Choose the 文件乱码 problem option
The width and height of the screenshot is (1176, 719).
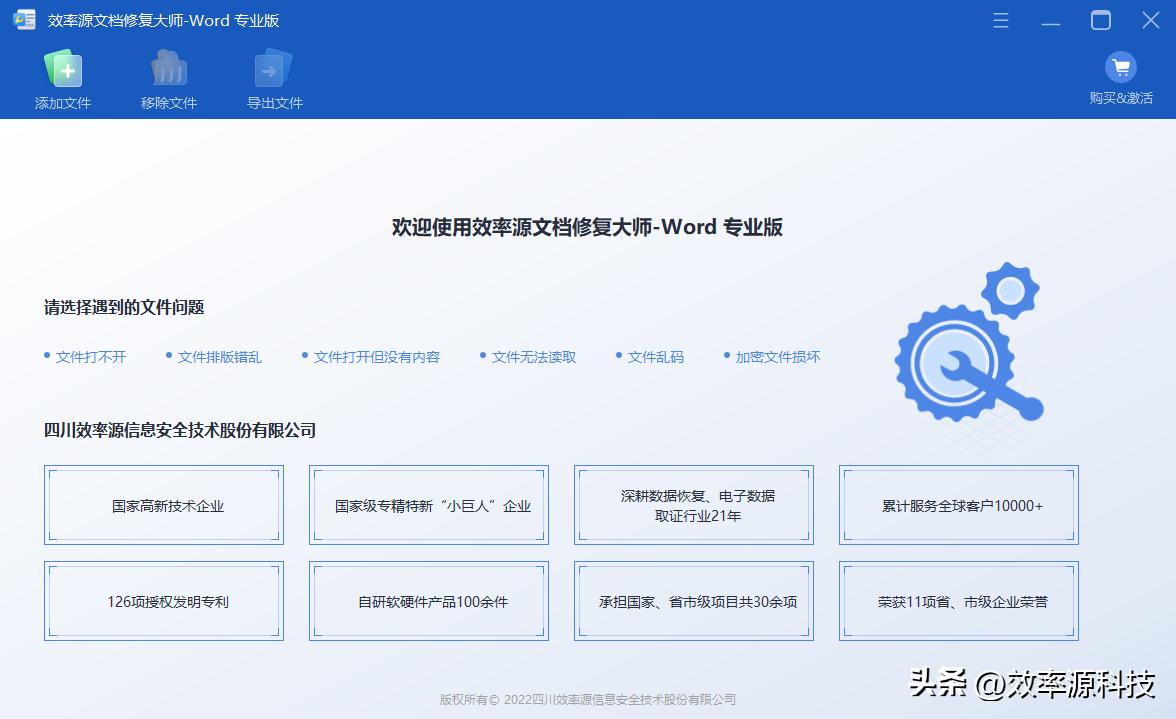pos(655,356)
